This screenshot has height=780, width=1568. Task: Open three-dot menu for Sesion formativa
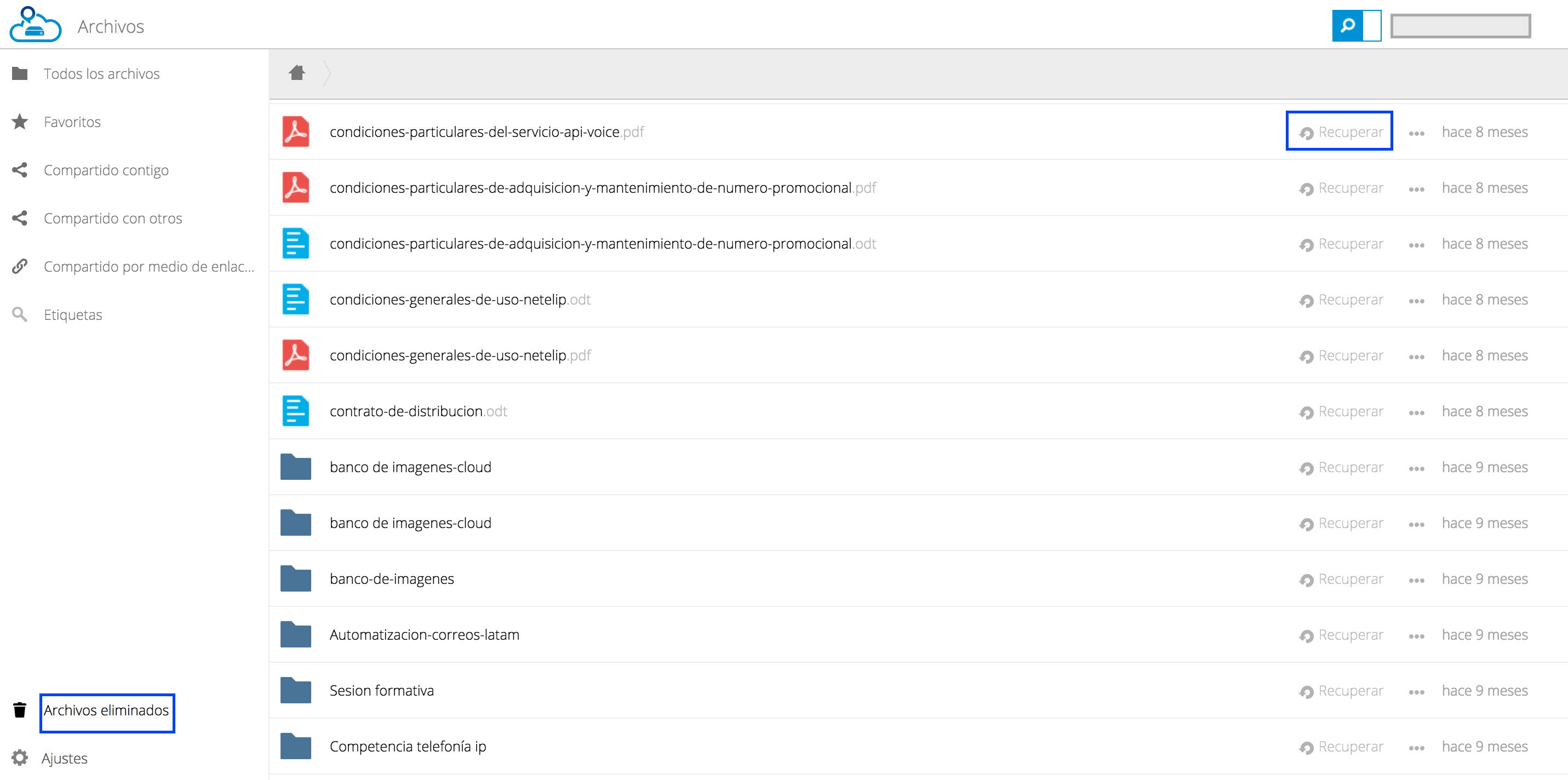click(x=1416, y=692)
